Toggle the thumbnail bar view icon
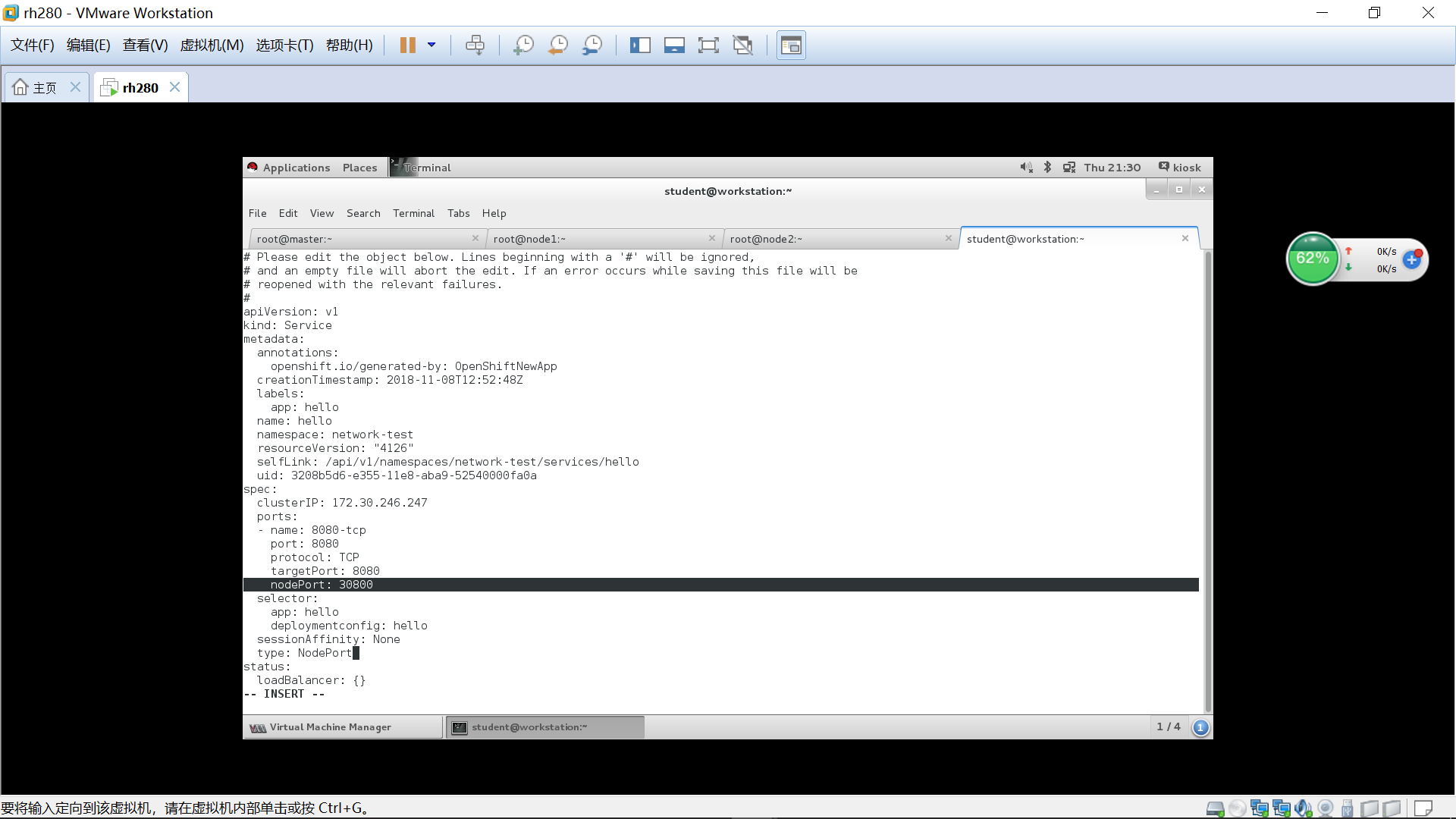 [674, 45]
